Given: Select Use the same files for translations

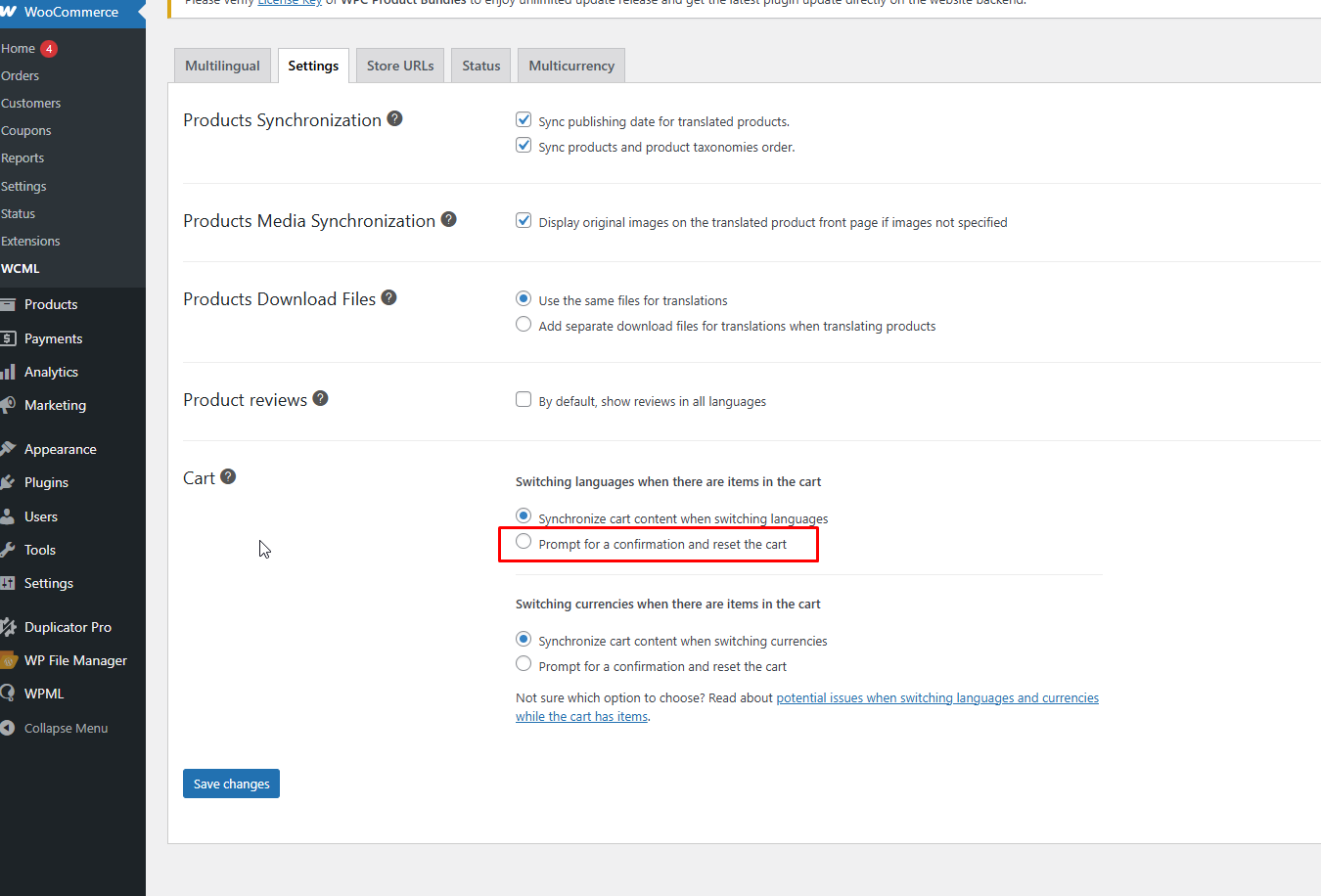Looking at the screenshot, I should point(524,298).
